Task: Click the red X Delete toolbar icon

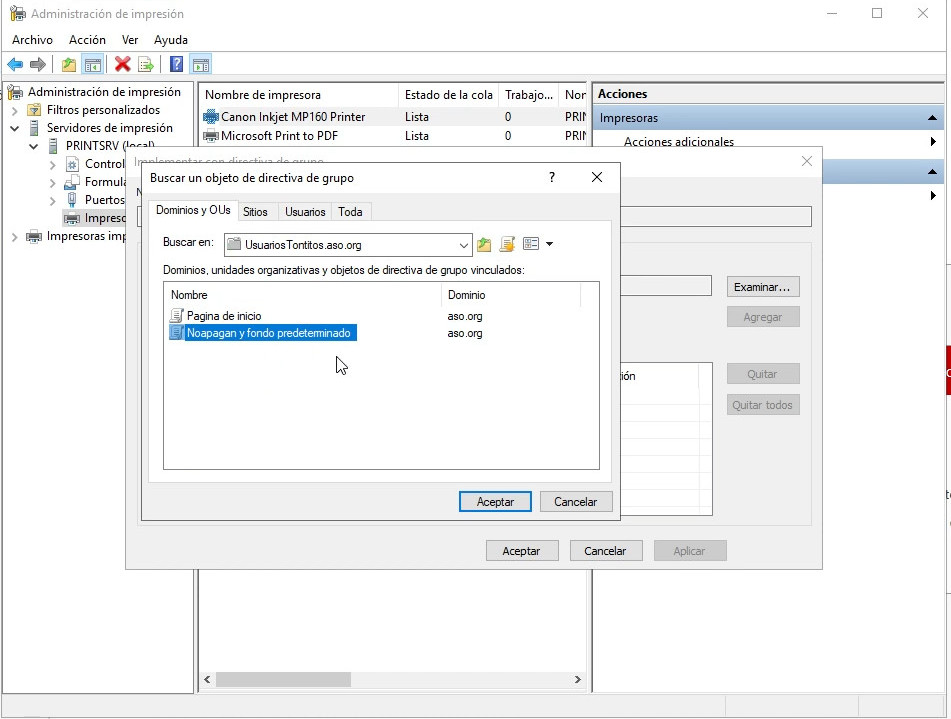Action: coord(122,65)
